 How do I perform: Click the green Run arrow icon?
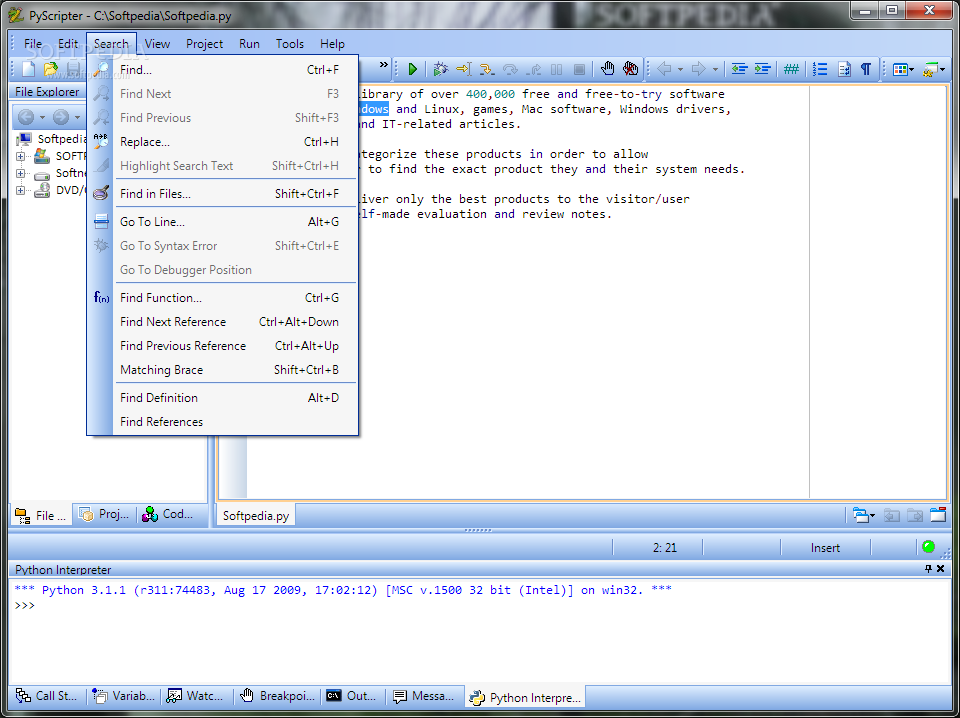click(x=413, y=69)
